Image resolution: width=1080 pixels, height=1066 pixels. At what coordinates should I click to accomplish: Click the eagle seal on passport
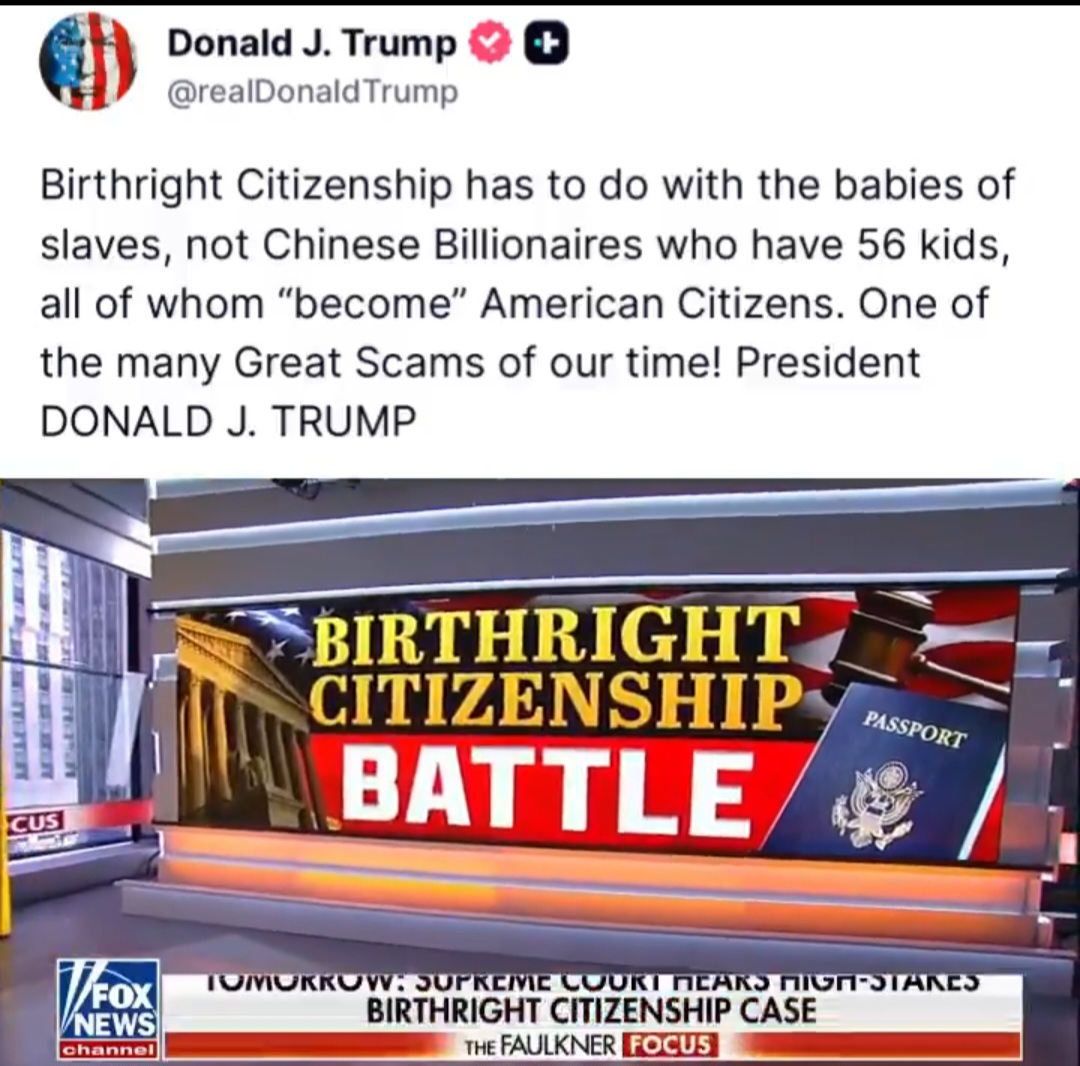[877, 806]
